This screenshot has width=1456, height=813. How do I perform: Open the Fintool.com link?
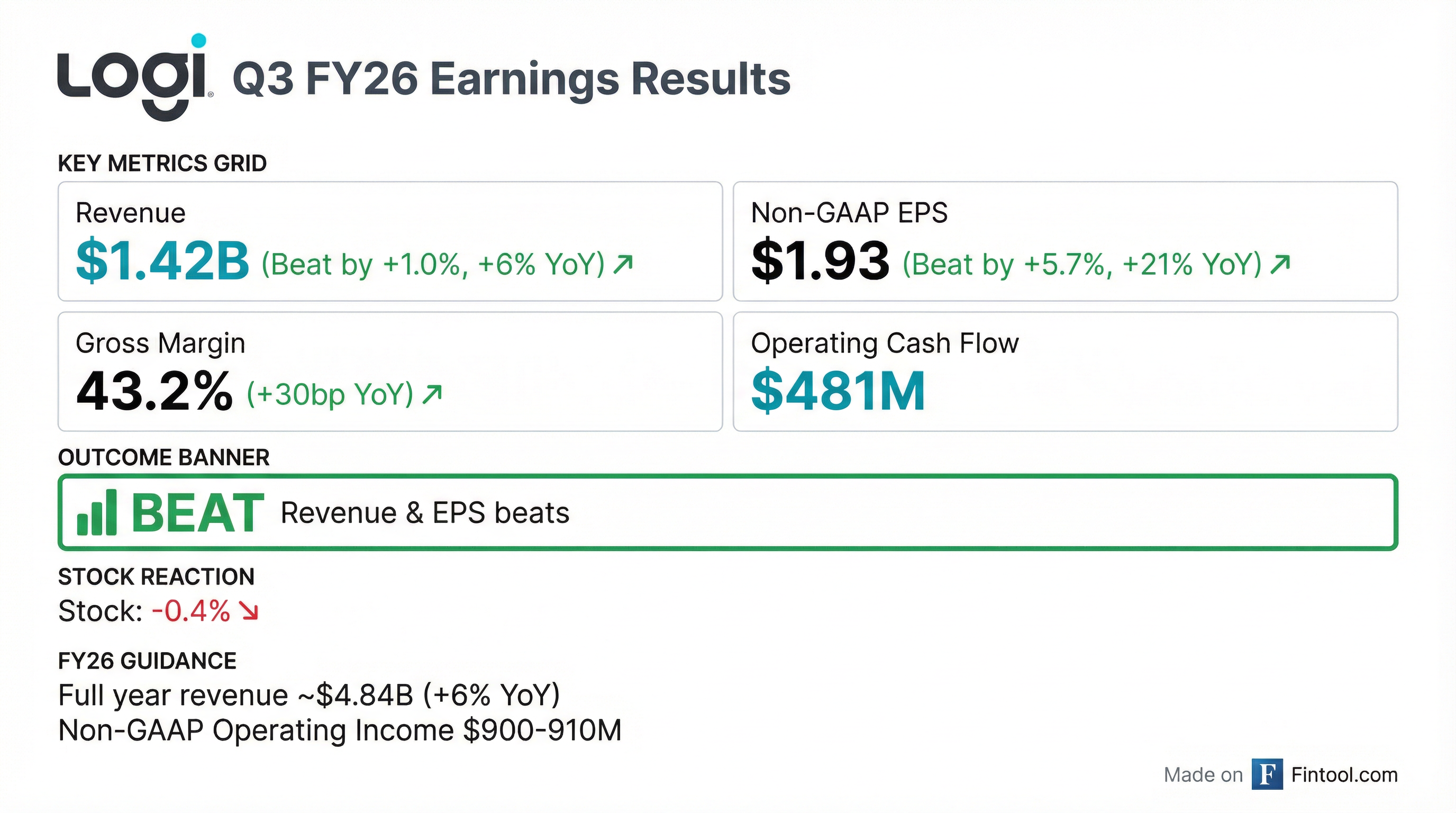(x=1344, y=774)
